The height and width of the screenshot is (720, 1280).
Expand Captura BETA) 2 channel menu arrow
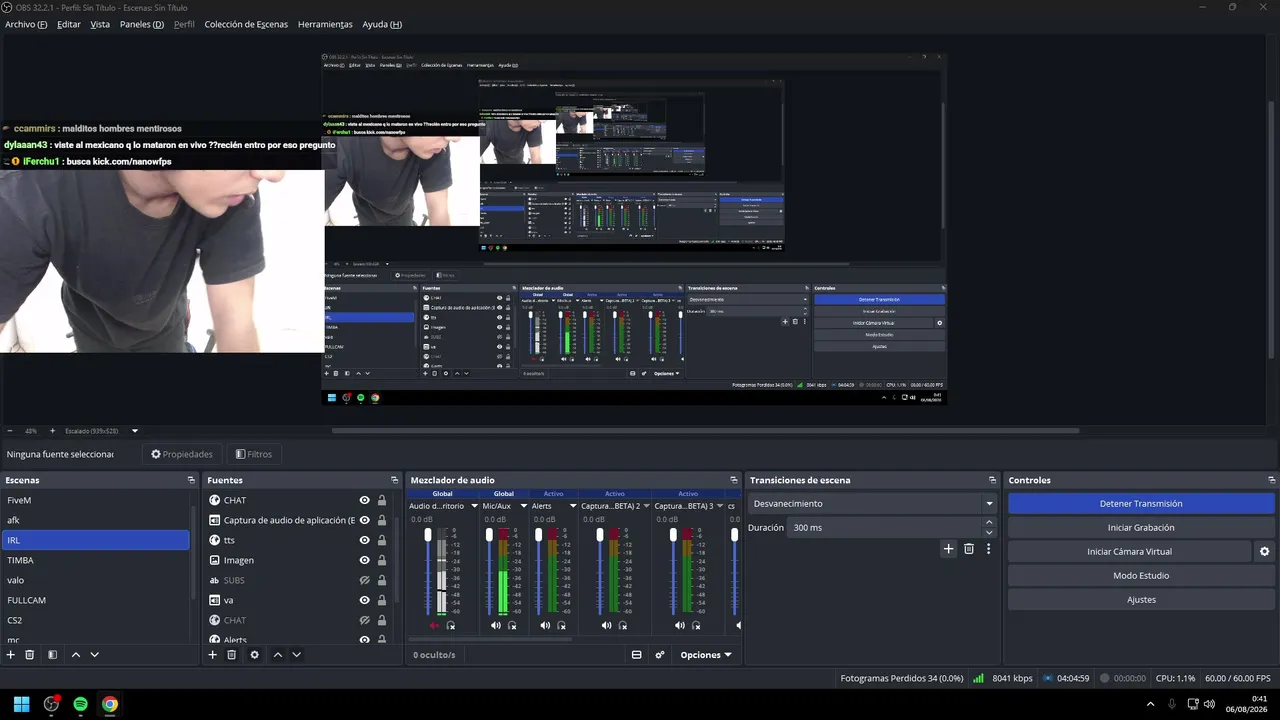(x=648, y=506)
